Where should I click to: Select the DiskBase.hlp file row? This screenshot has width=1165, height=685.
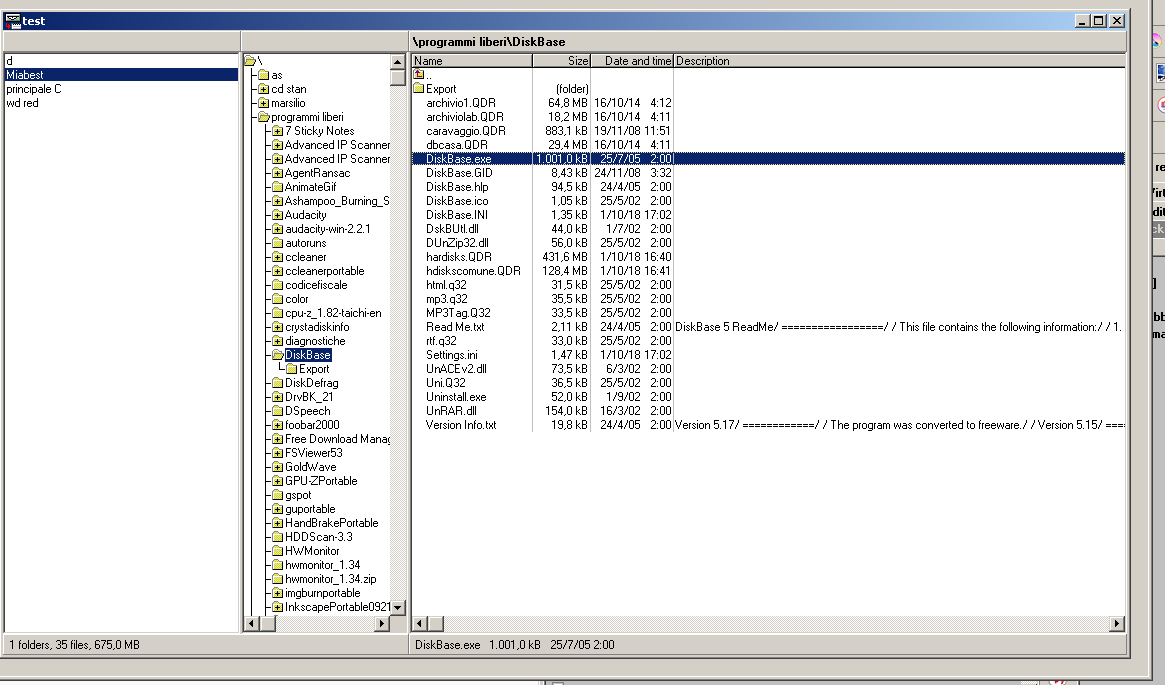768,187
